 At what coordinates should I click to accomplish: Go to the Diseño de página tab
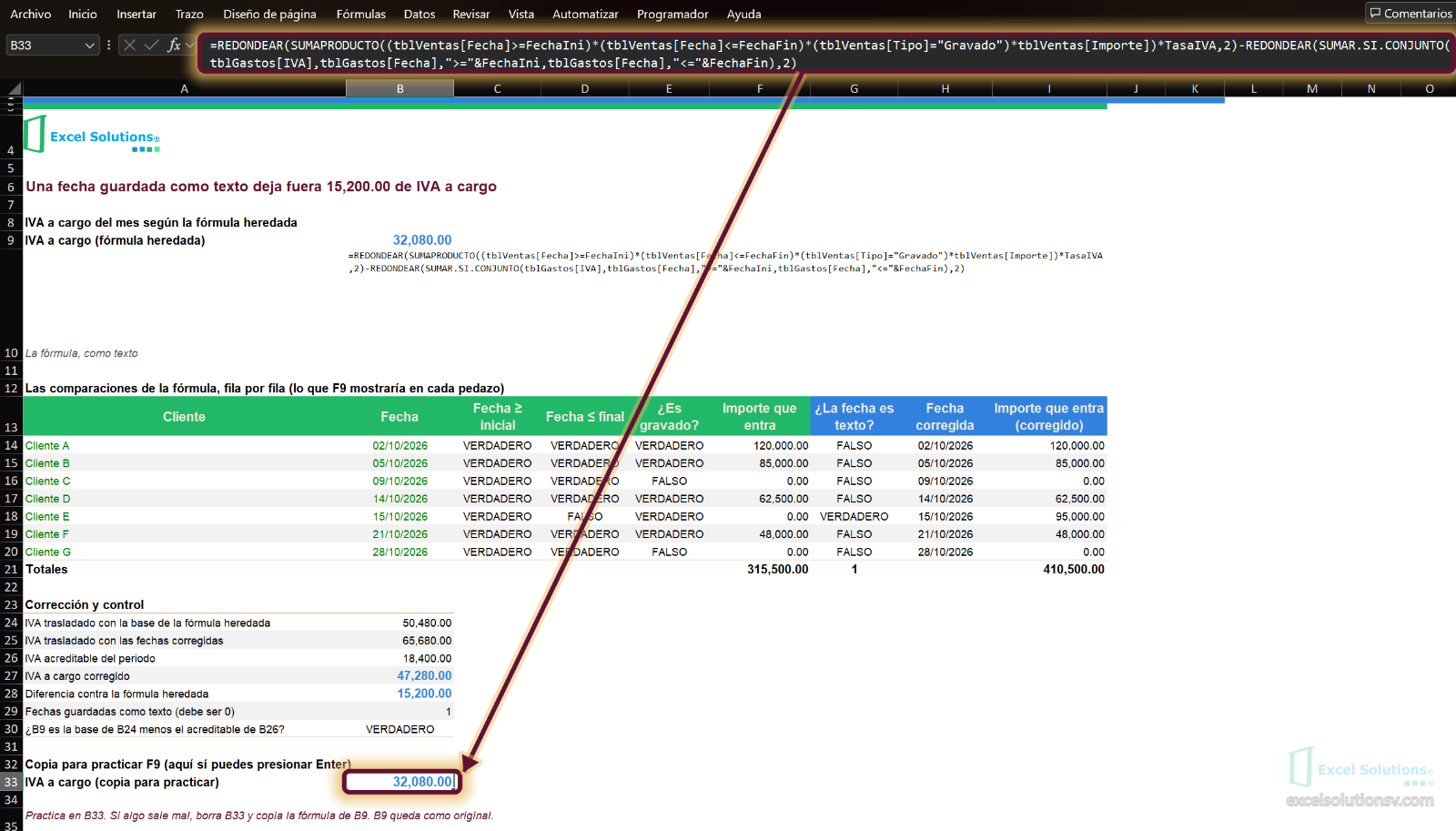coord(270,14)
